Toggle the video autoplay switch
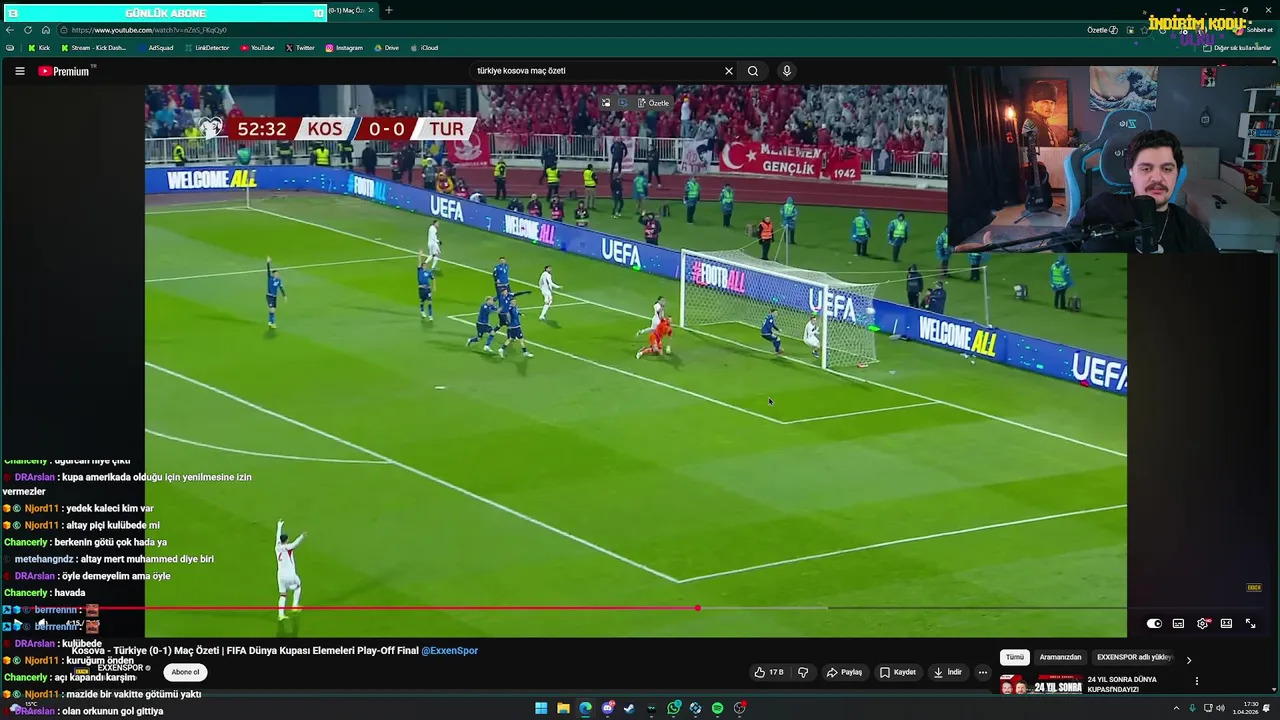Viewport: 1280px width, 720px height. pyautogui.click(x=1154, y=623)
